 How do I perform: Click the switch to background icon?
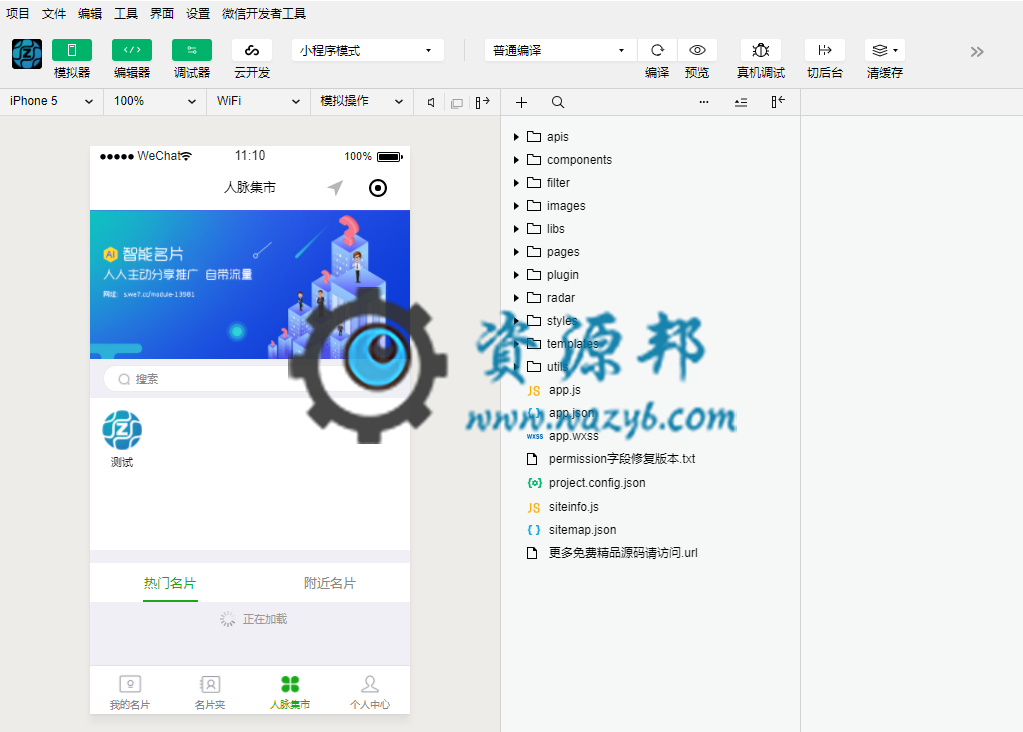pyautogui.click(x=825, y=50)
